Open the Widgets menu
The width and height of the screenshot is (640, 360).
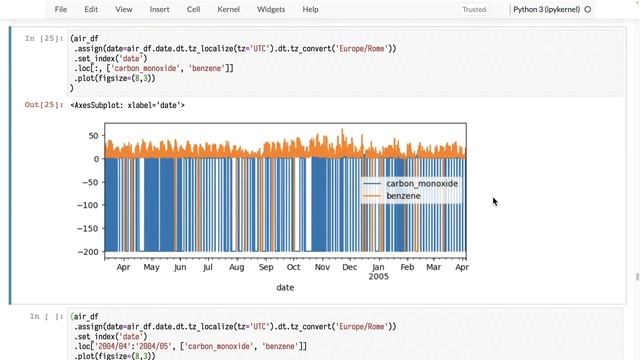coord(271,9)
